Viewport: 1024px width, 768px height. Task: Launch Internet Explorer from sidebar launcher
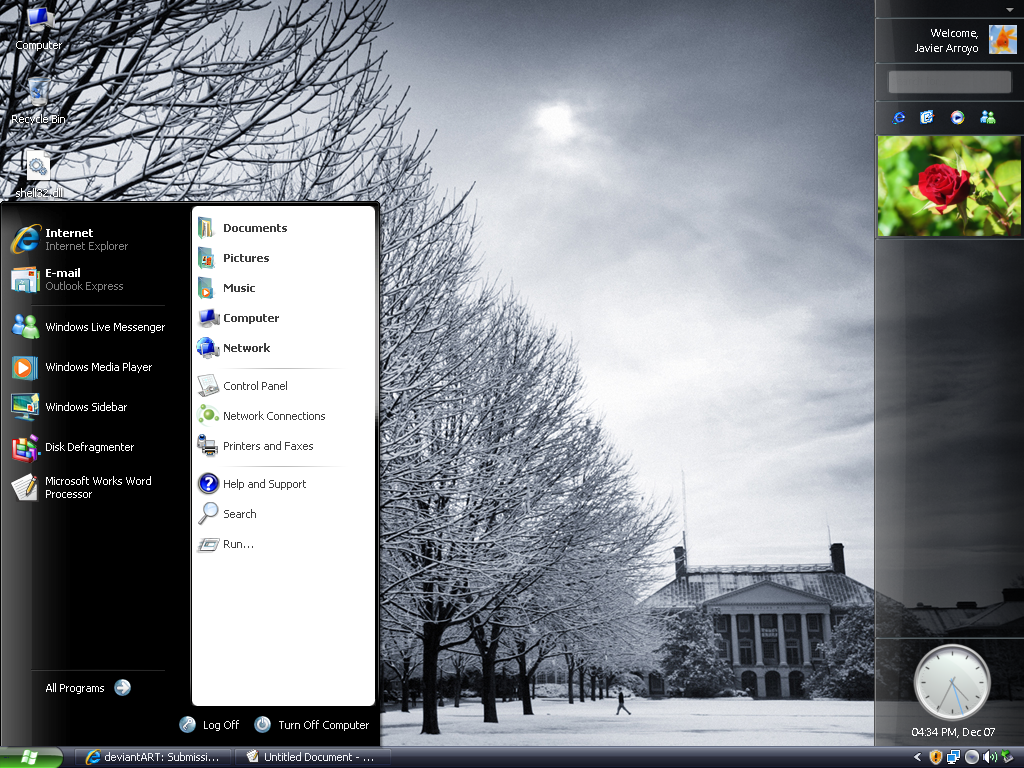pos(899,118)
